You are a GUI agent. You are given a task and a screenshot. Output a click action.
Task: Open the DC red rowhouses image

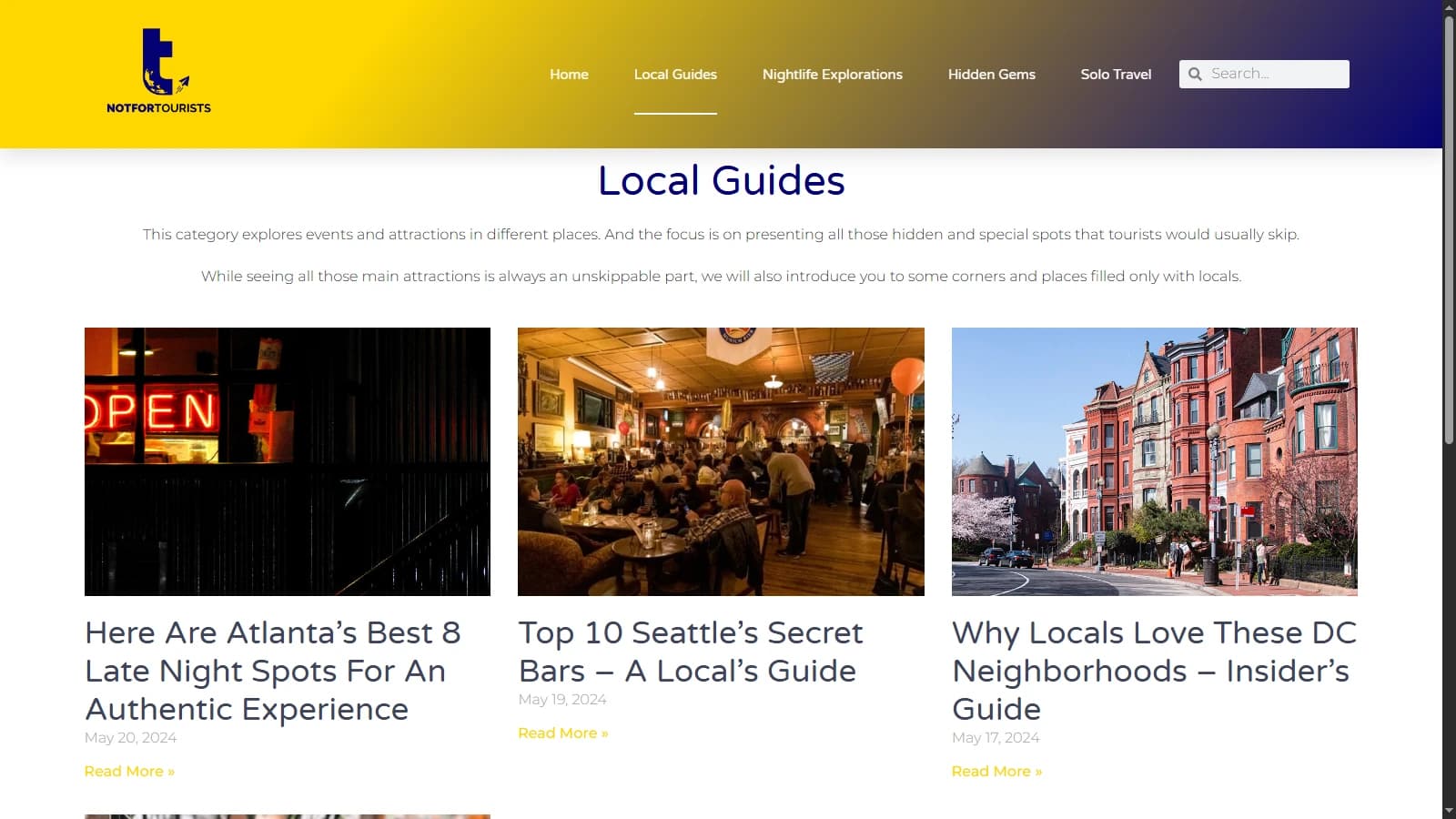(1154, 461)
